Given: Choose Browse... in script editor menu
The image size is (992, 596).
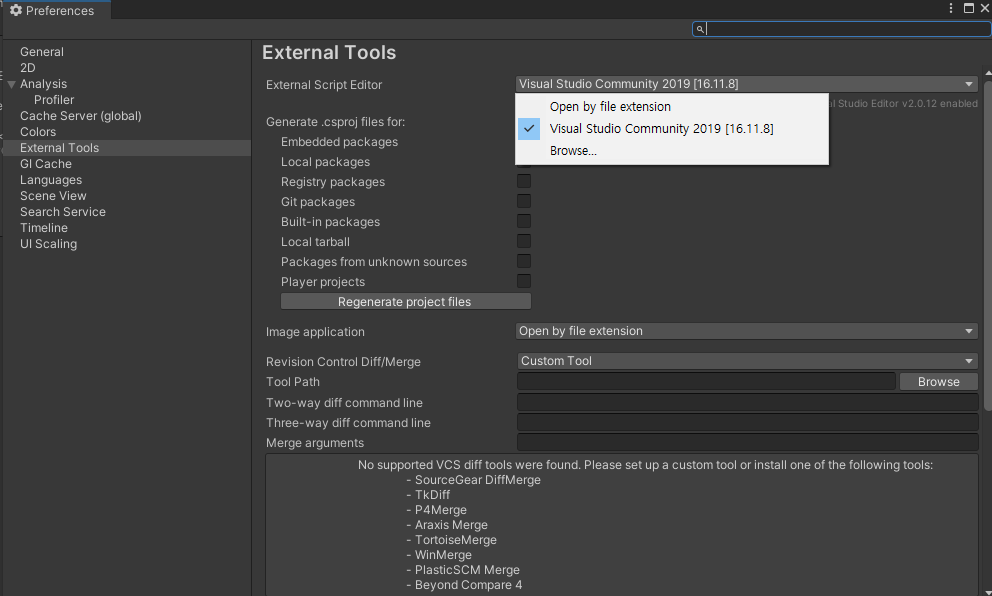Looking at the screenshot, I should [x=672, y=151].
